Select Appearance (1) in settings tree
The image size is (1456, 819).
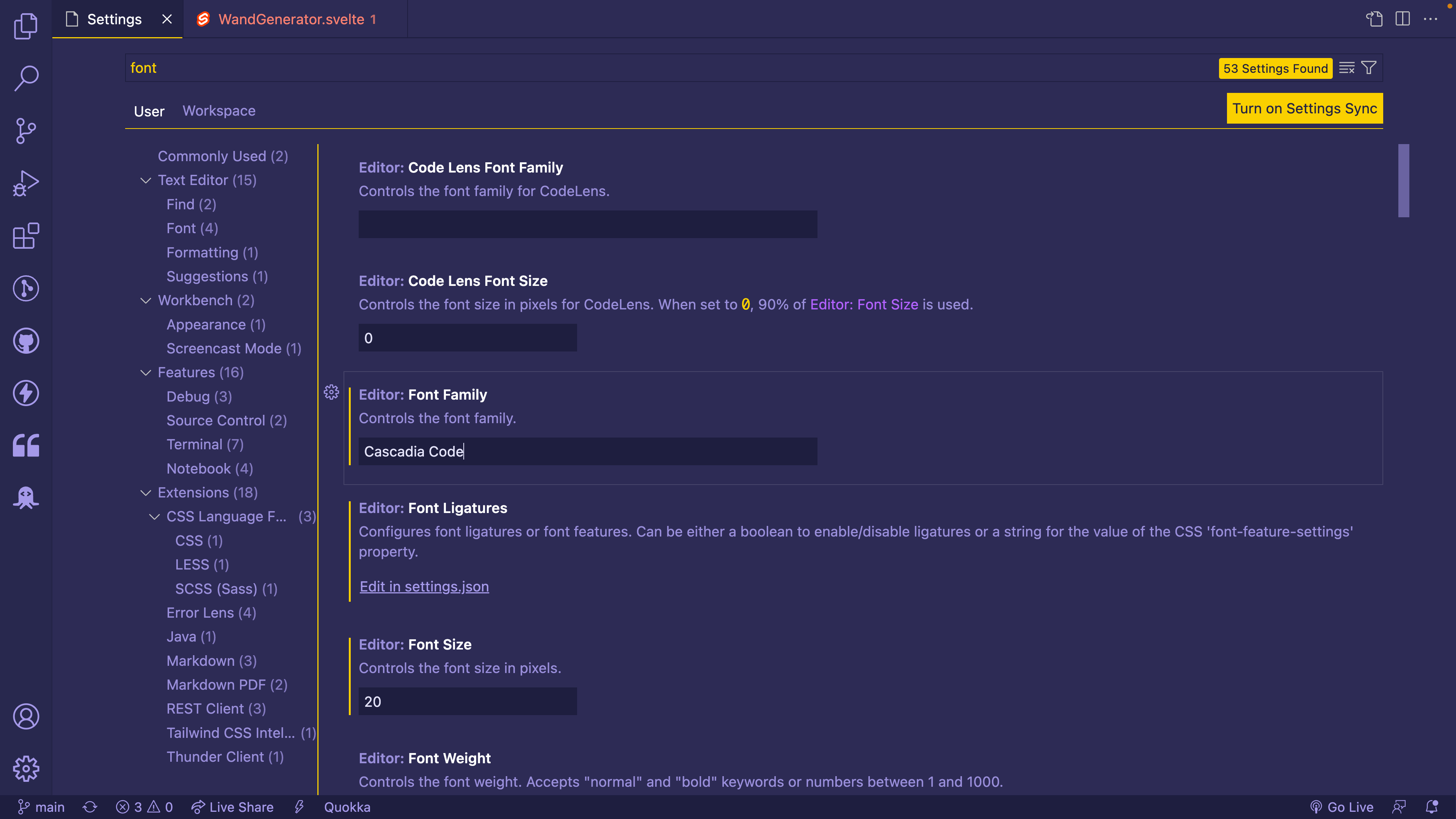(216, 325)
